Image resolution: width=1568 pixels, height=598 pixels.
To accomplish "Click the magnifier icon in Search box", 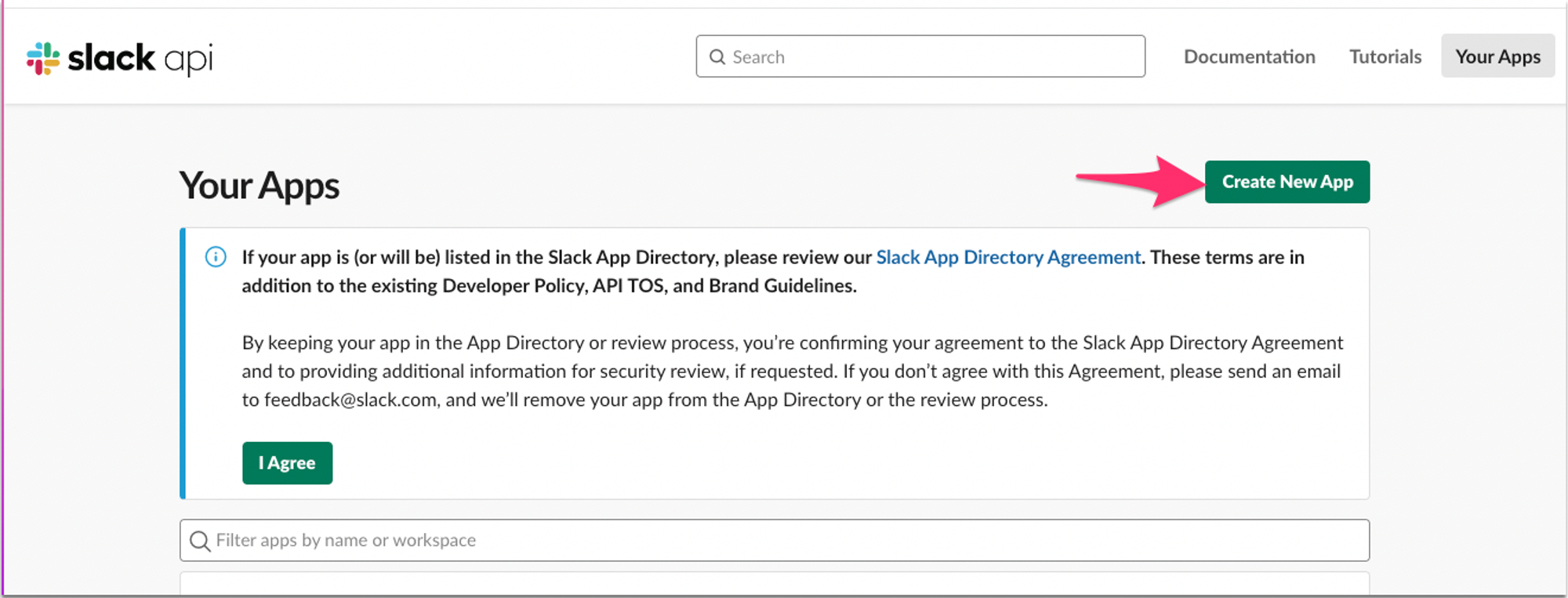I will coord(717,57).
